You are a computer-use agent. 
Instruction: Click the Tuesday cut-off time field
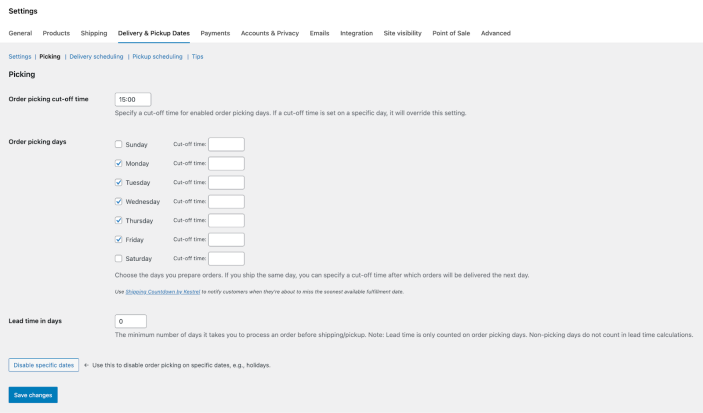point(226,182)
